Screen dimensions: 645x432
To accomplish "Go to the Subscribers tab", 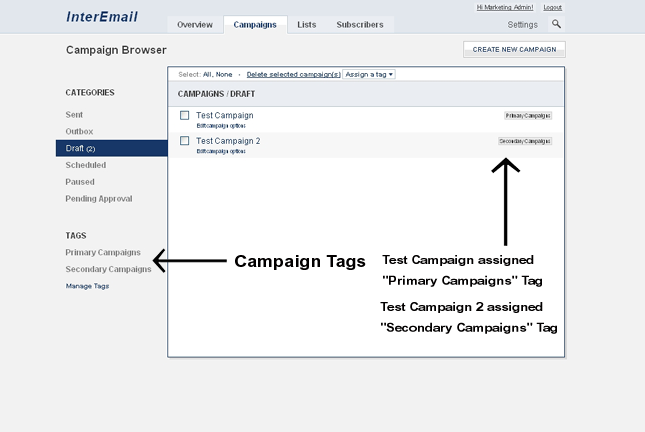I will tap(360, 24).
